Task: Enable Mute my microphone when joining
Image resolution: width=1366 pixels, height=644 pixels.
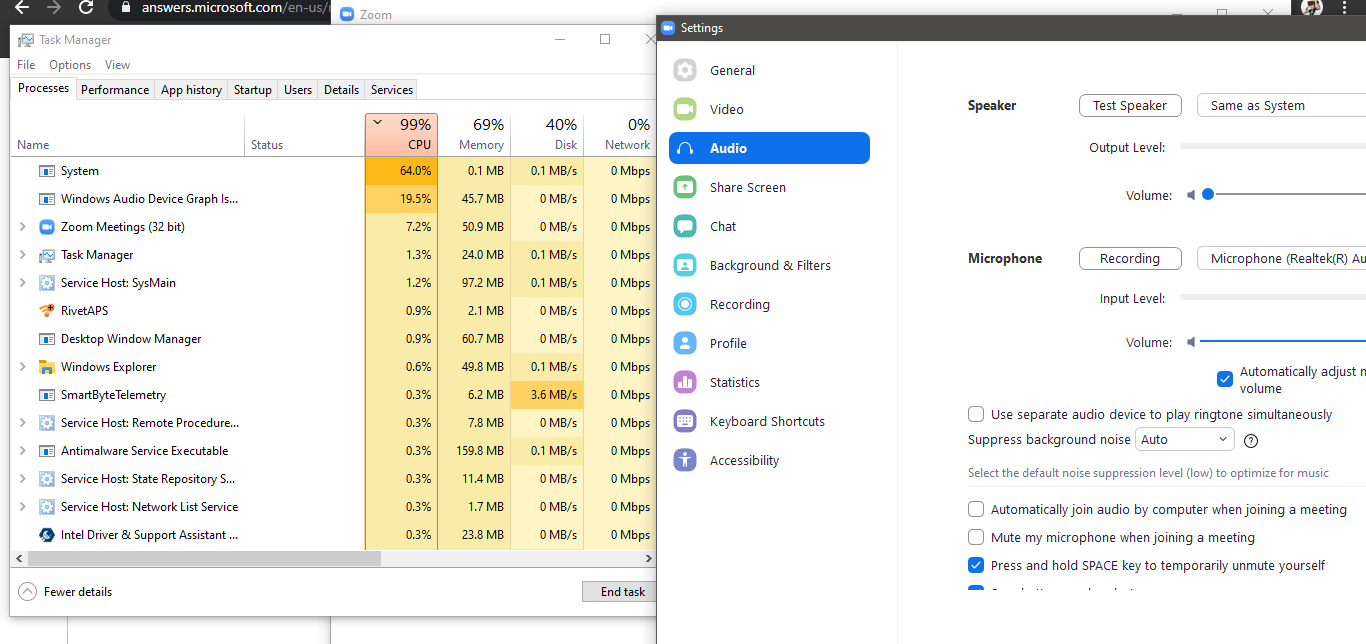Action: click(976, 537)
